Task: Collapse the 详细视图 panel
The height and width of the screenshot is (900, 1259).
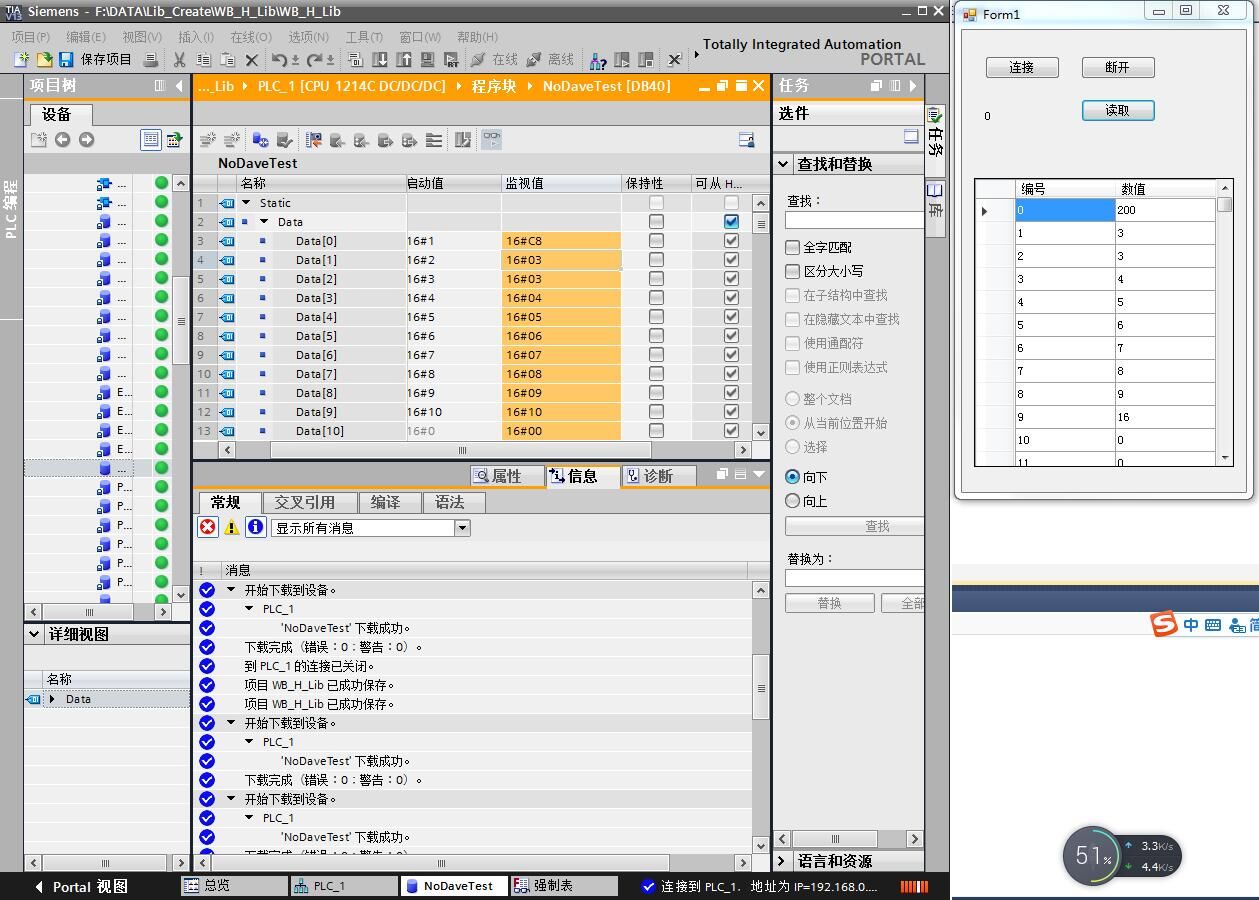Action: 34,634
